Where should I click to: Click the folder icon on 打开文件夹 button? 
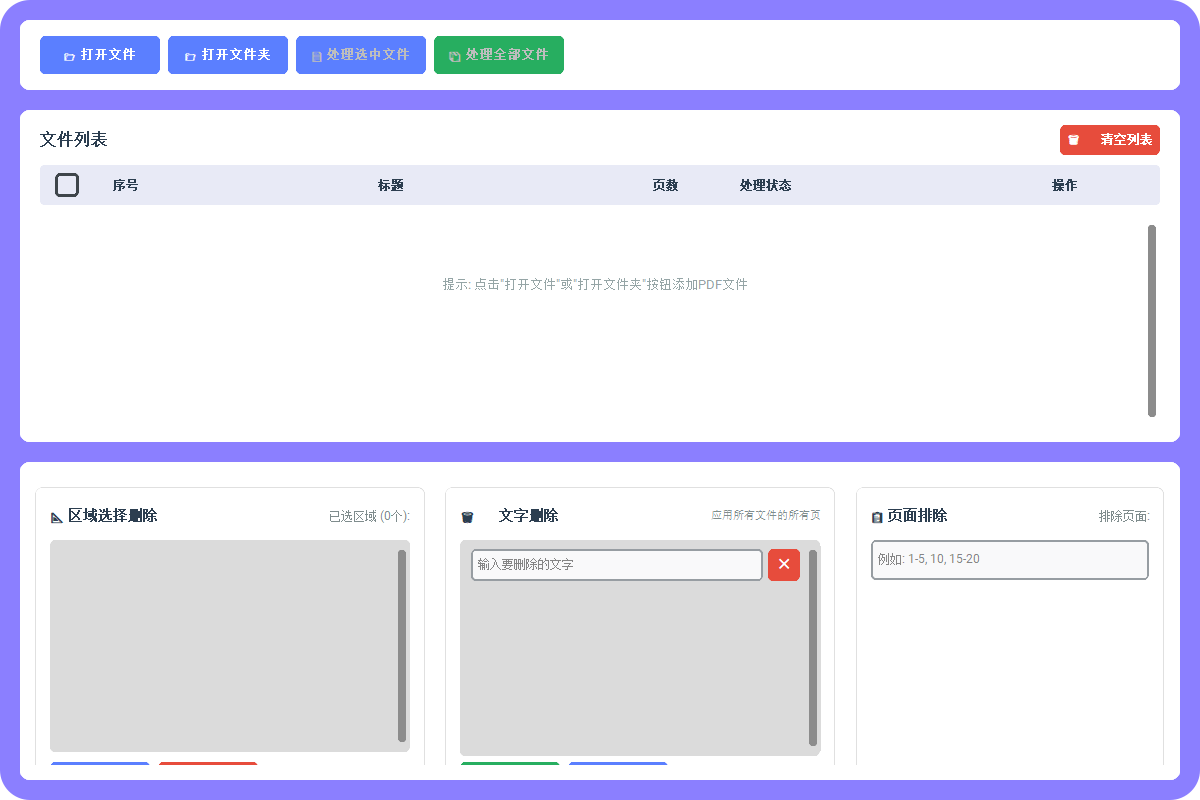pos(190,56)
